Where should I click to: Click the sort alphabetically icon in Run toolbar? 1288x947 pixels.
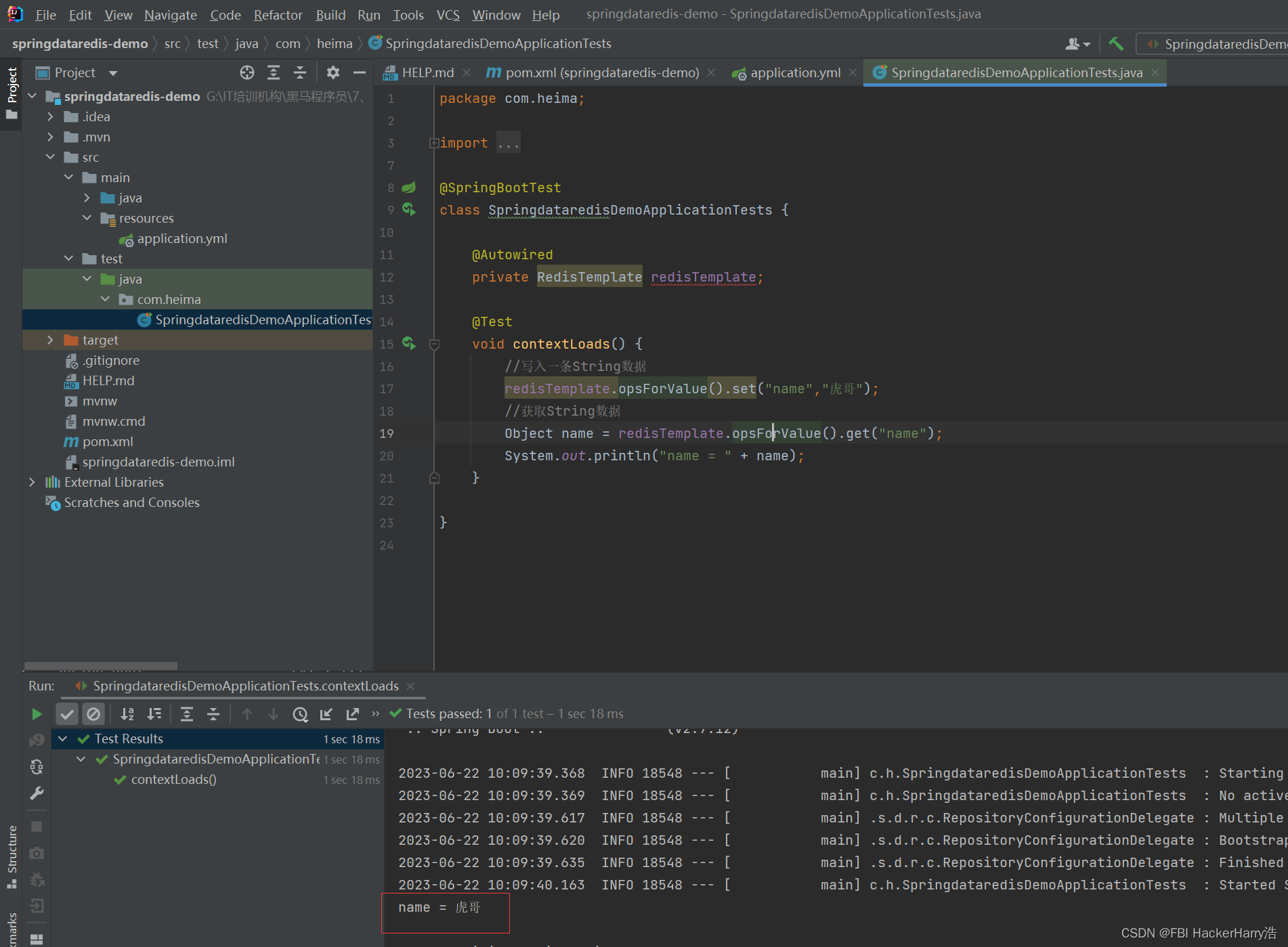click(127, 714)
